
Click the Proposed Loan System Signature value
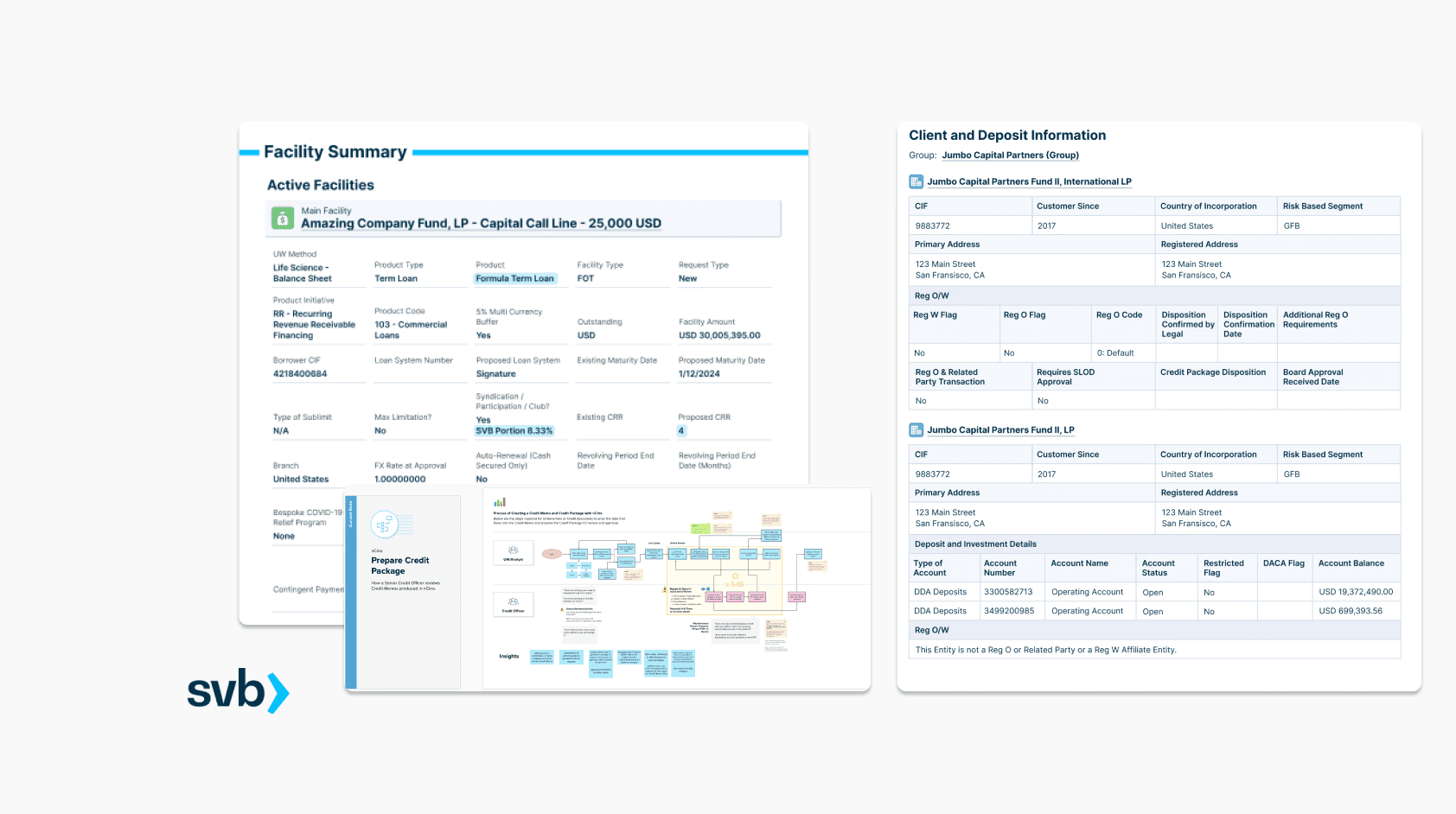495,374
